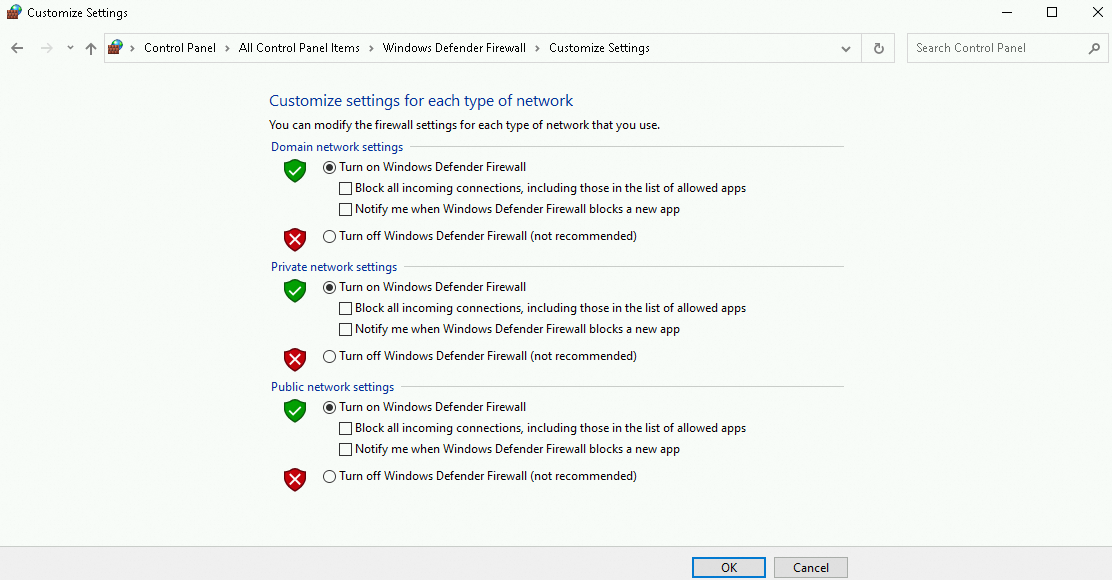
Task: Expand chevron after Control Panel breadcrumb
Action: pyautogui.click(x=227, y=48)
